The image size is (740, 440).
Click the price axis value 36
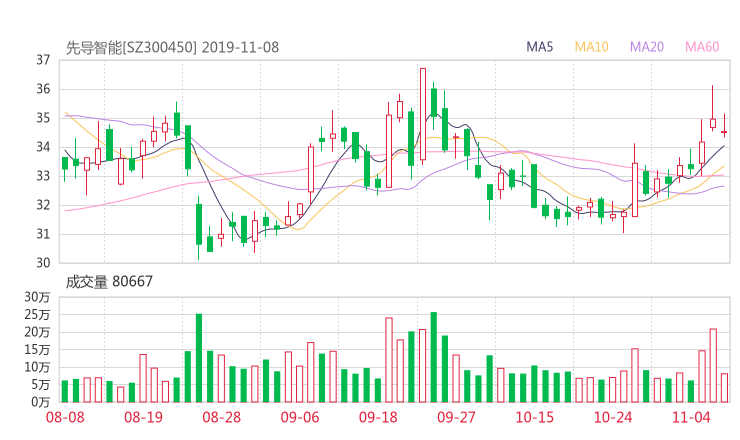[43, 89]
